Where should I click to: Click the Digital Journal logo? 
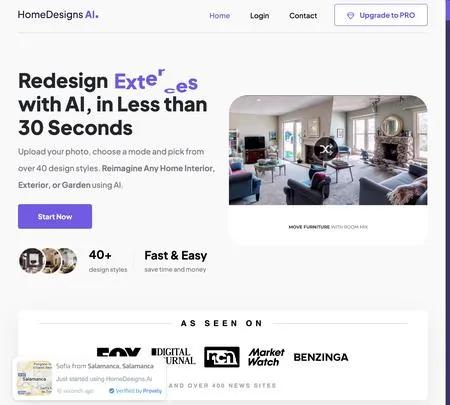tap(173, 356)
